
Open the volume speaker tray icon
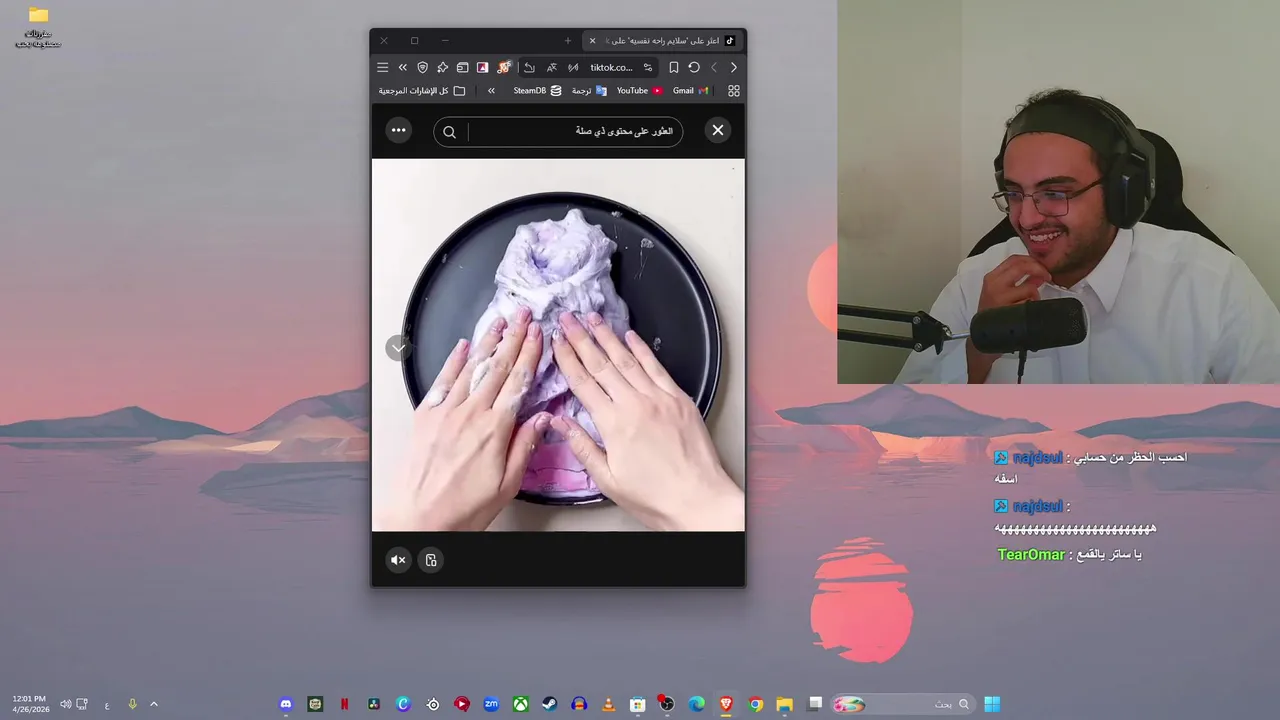pyautogui.click(x=66, y=704)
